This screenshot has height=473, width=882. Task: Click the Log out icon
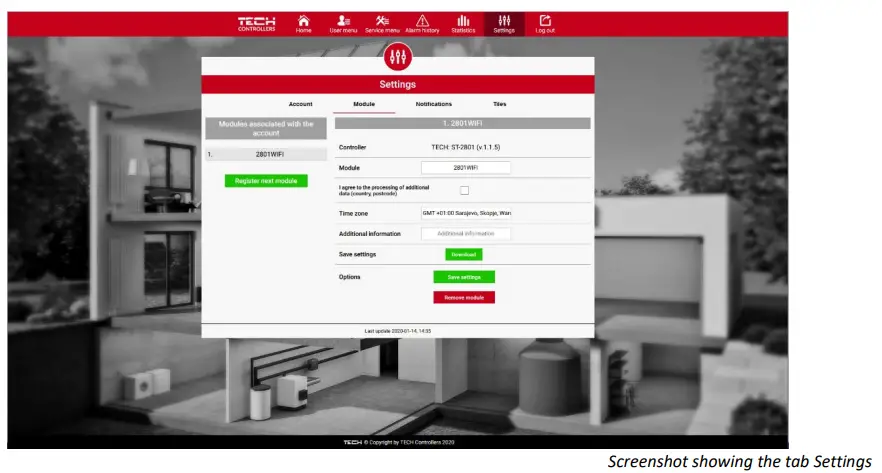click(x=544, y=24)
